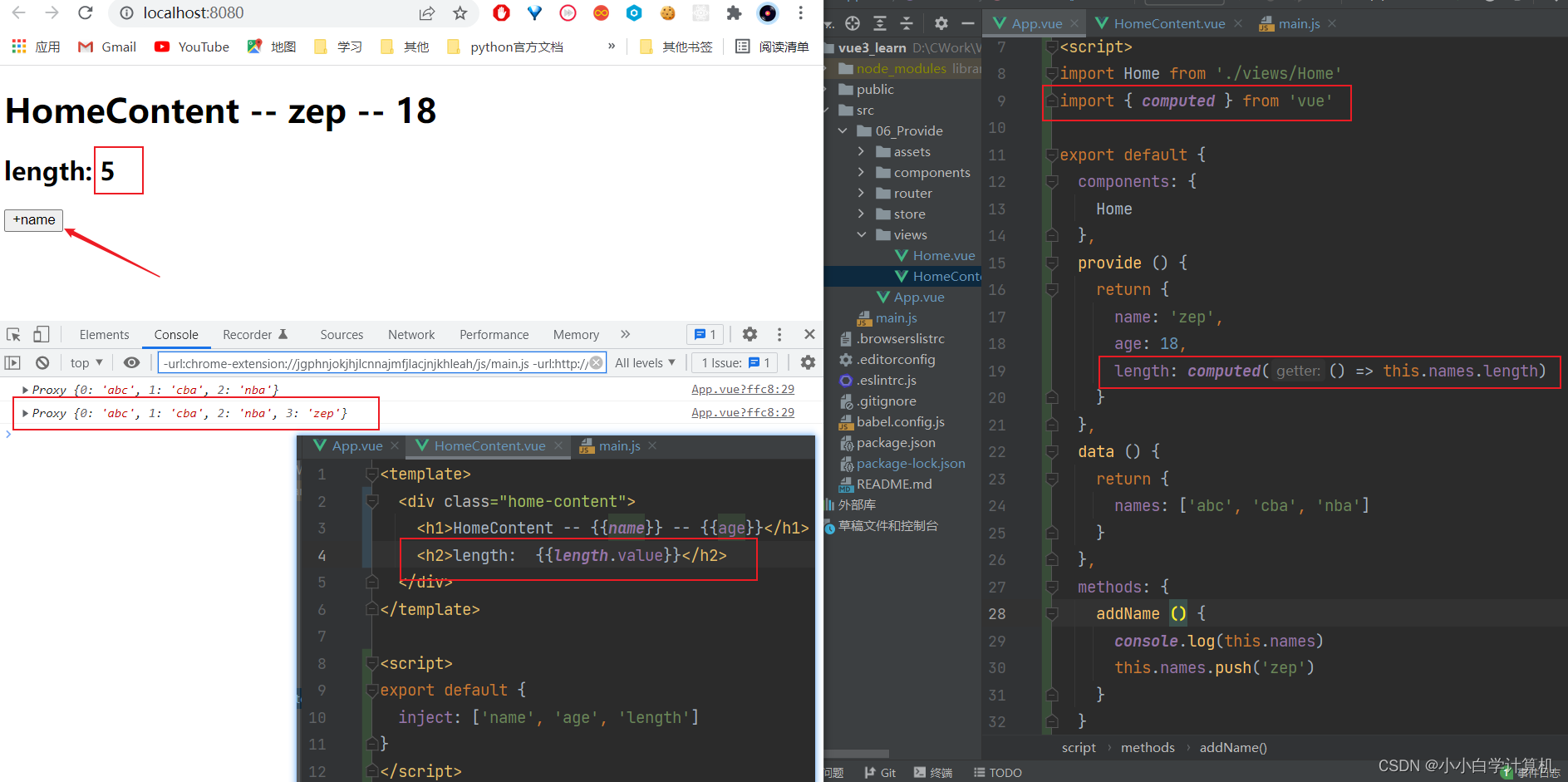Collapse all in project tree

pyautogui.click(x=907, y=23)
